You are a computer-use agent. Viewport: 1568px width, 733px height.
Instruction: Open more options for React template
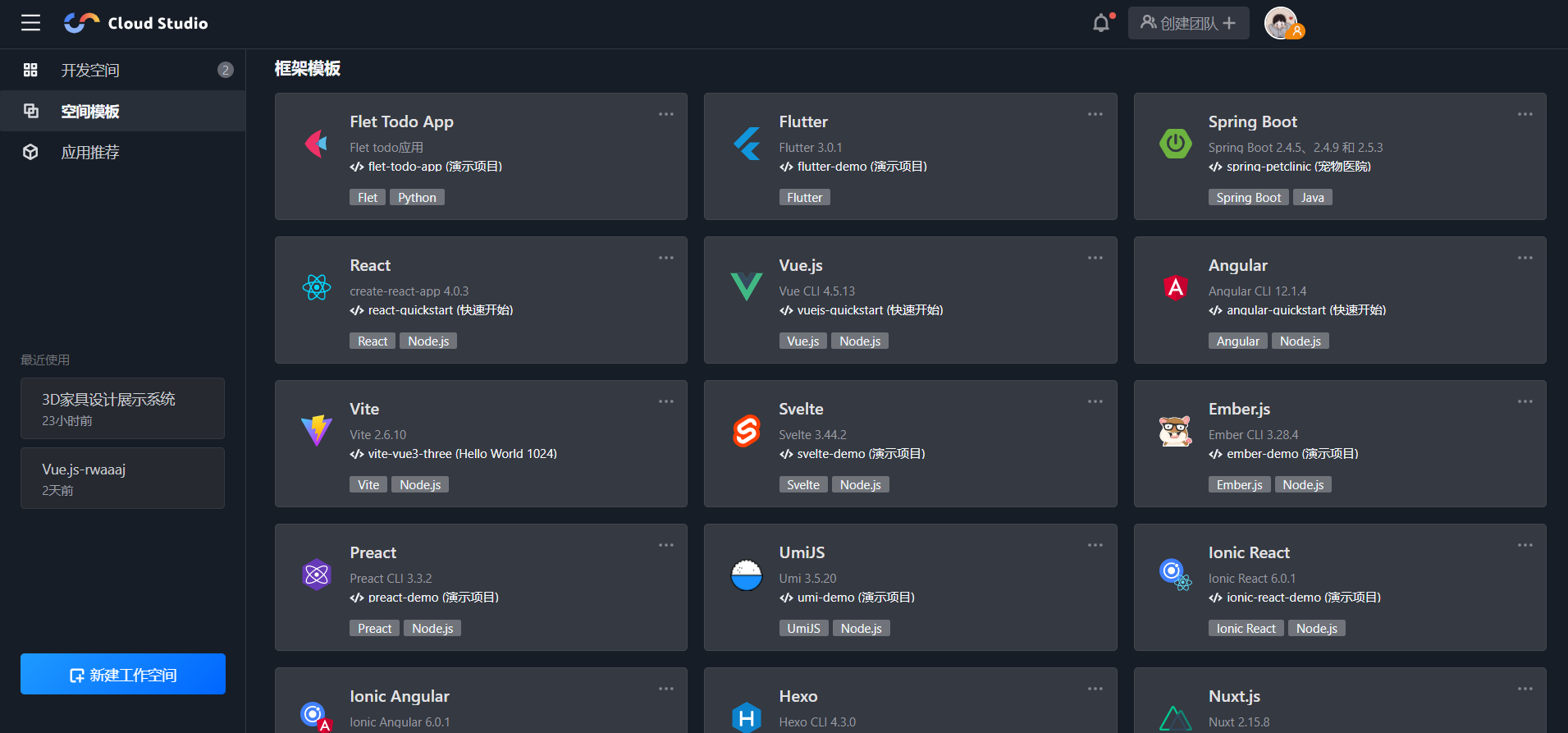[665, 258]
